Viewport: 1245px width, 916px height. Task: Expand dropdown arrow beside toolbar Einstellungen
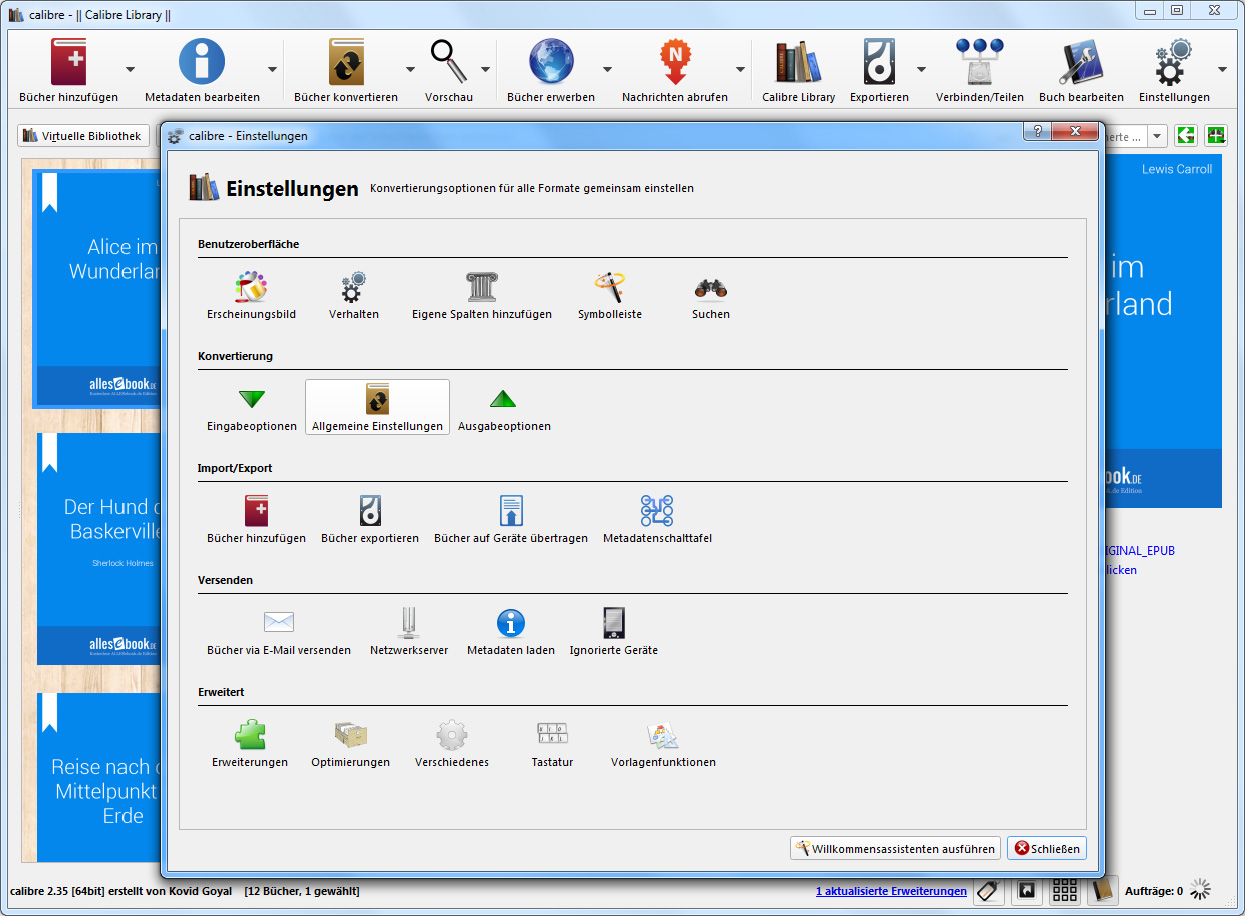tap(1223, 70)
